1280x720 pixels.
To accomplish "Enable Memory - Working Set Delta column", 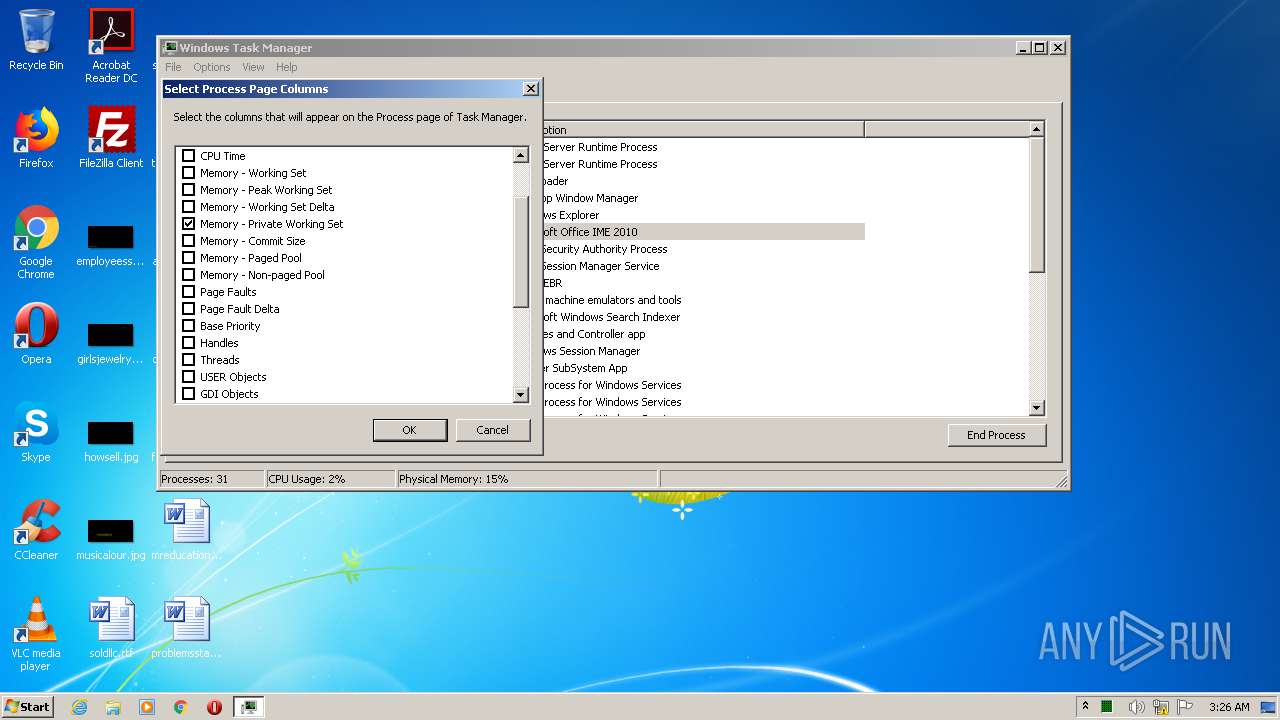I will 188,207.
